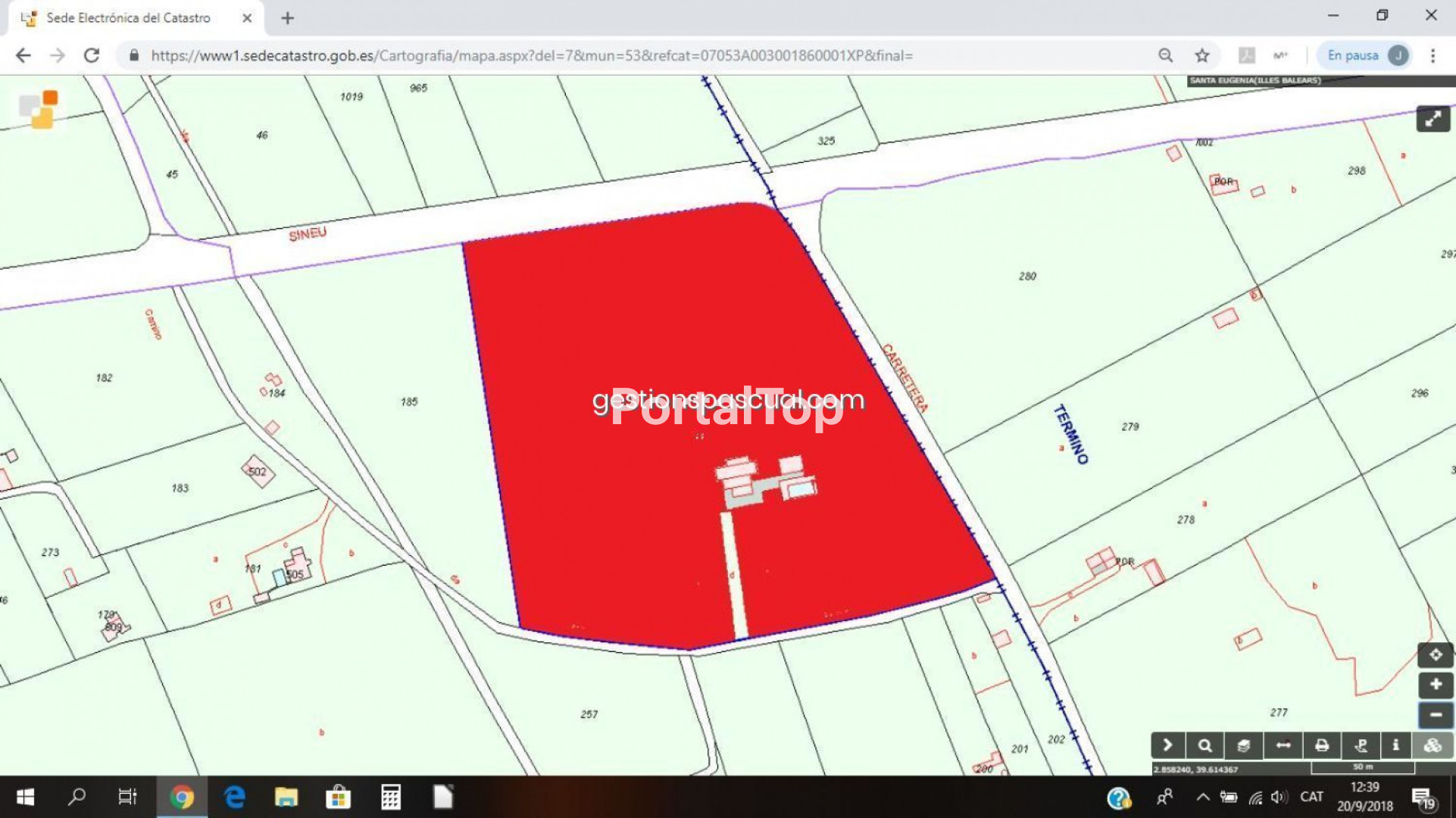
Task: Select the measure distance tool
Action: pyautogui.click(x=1283, y=746)
